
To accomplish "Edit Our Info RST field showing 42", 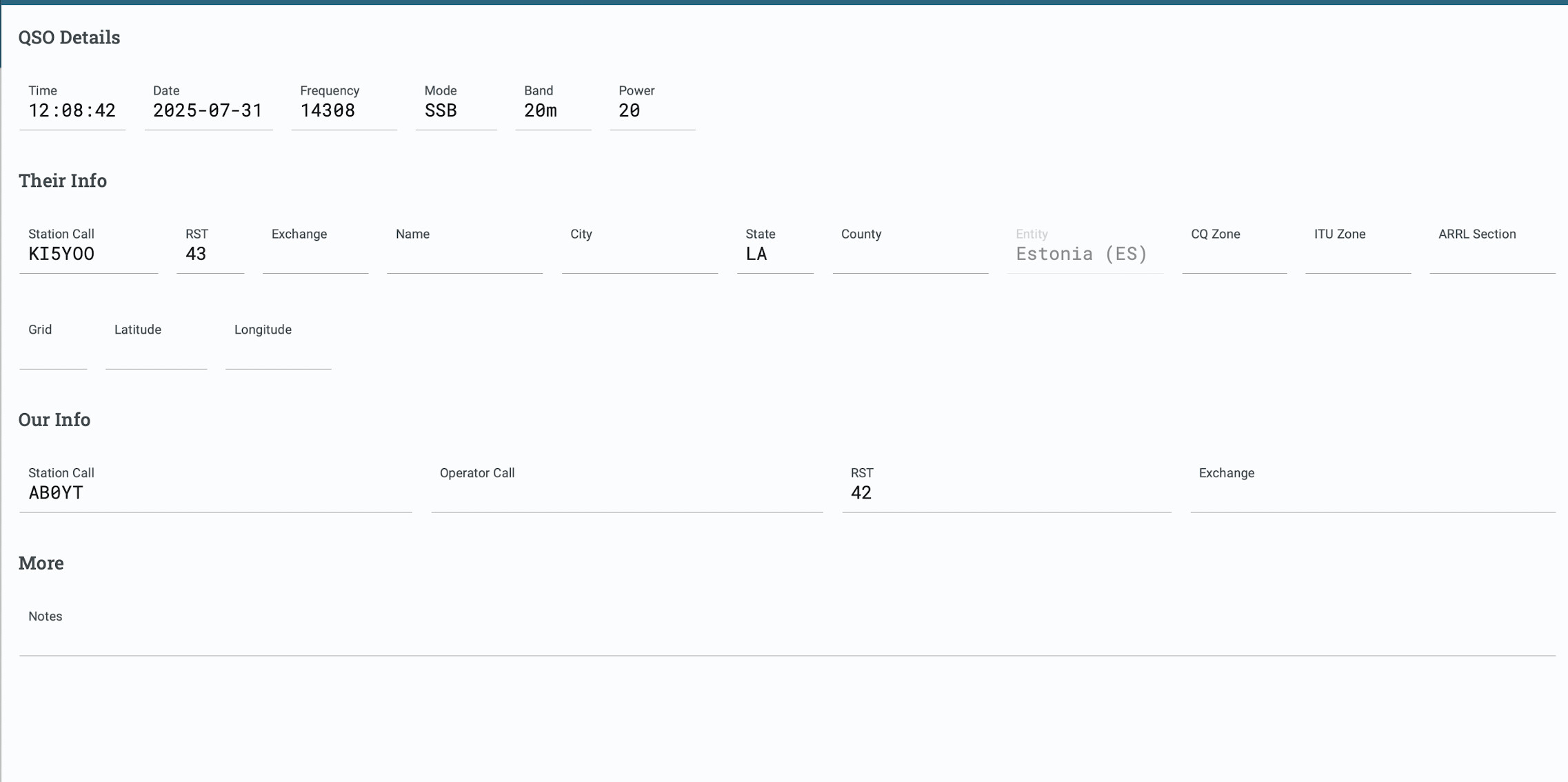I will (1007, 488).
